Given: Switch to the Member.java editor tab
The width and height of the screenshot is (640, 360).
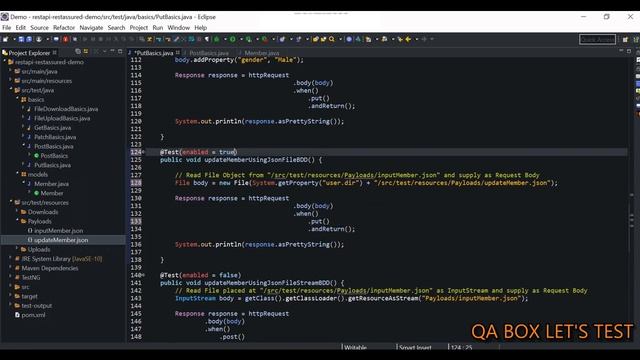Looking at the screenshot, I should pyautogui.click(x=262, y=53).
